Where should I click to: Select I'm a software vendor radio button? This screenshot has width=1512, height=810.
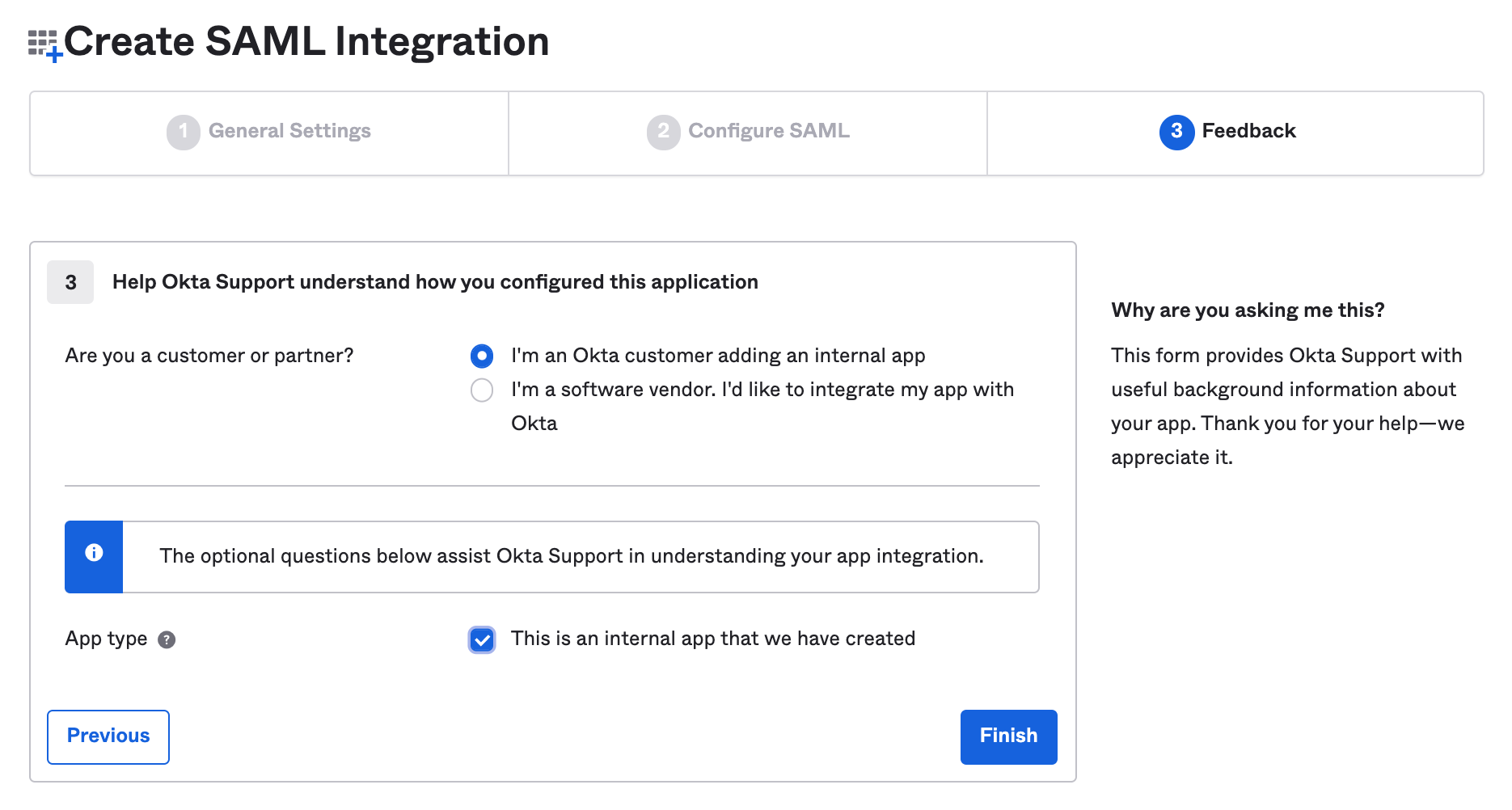pyautogui.click(x=482, y=390)
